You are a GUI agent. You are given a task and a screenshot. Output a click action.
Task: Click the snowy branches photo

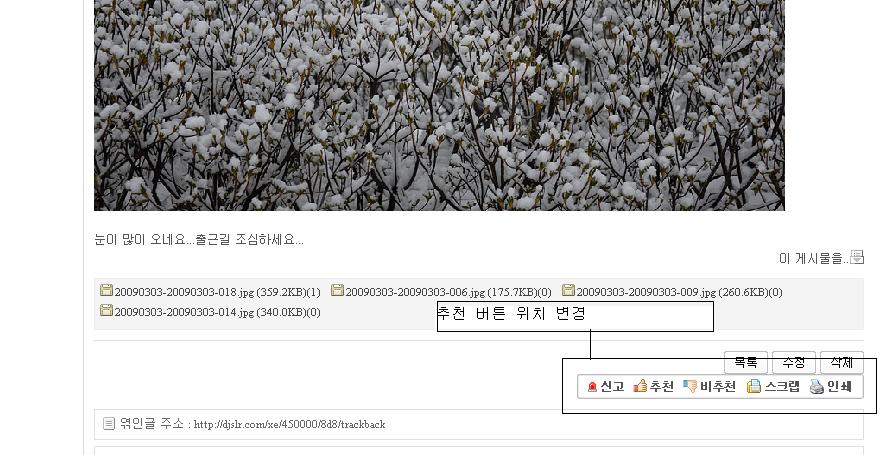click(439, 105)
